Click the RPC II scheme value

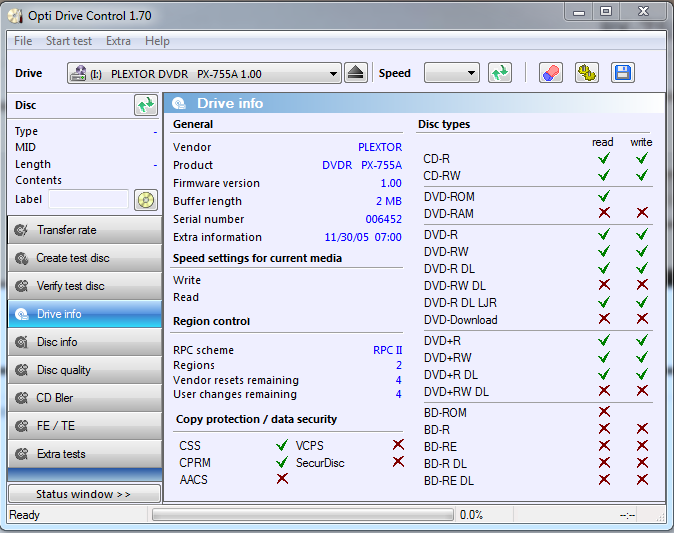point(387,350)
